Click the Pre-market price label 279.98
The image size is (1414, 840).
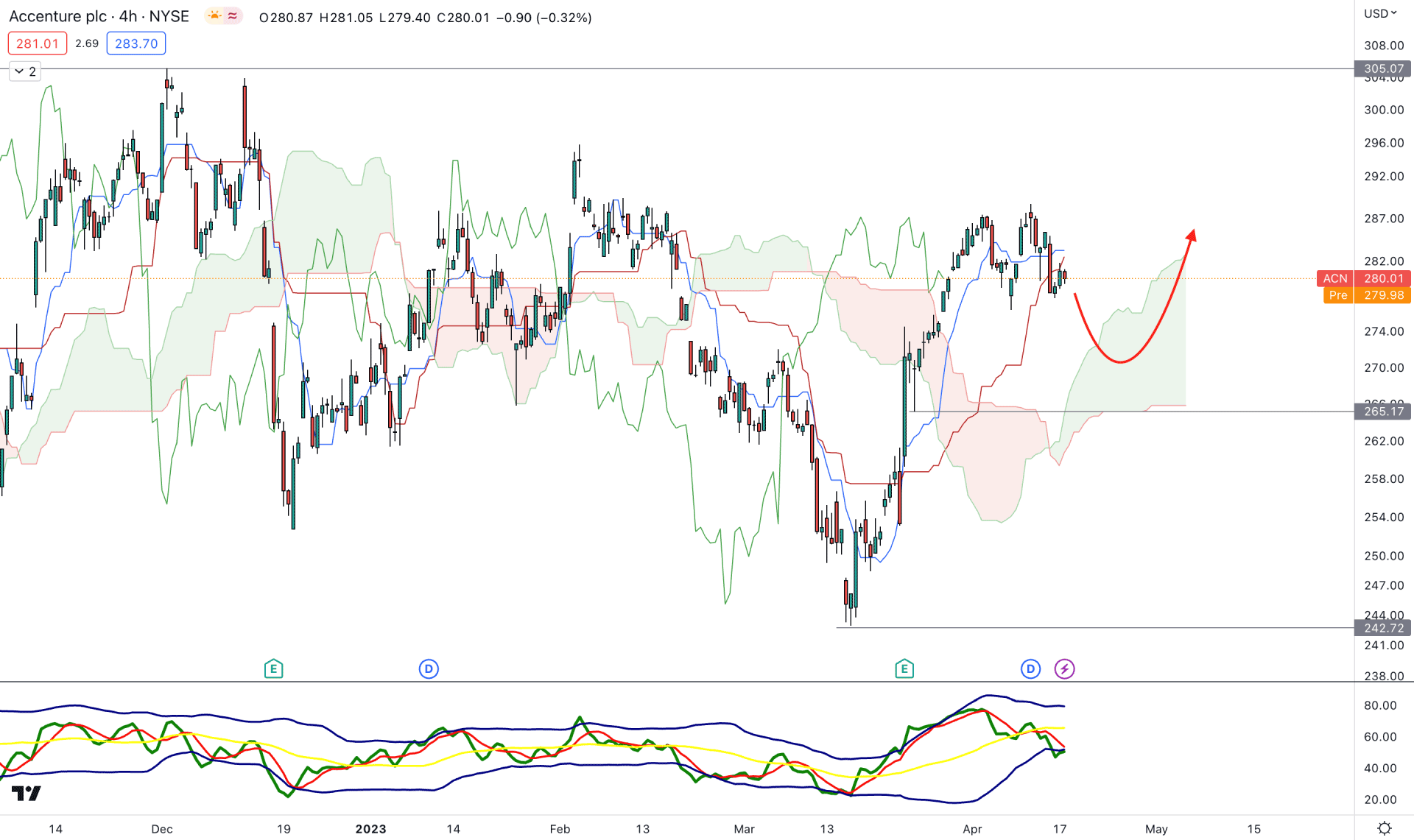pos(1367,295)
